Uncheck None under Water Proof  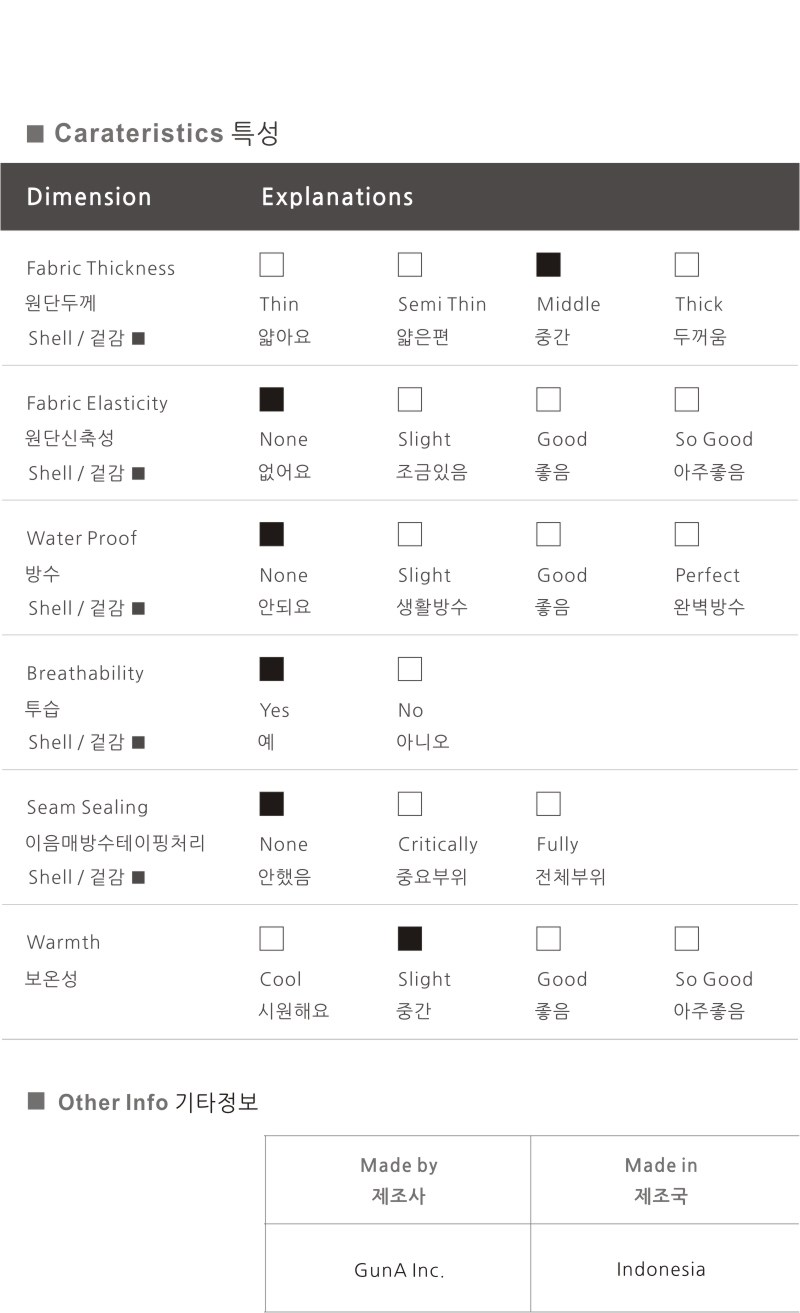271,535
